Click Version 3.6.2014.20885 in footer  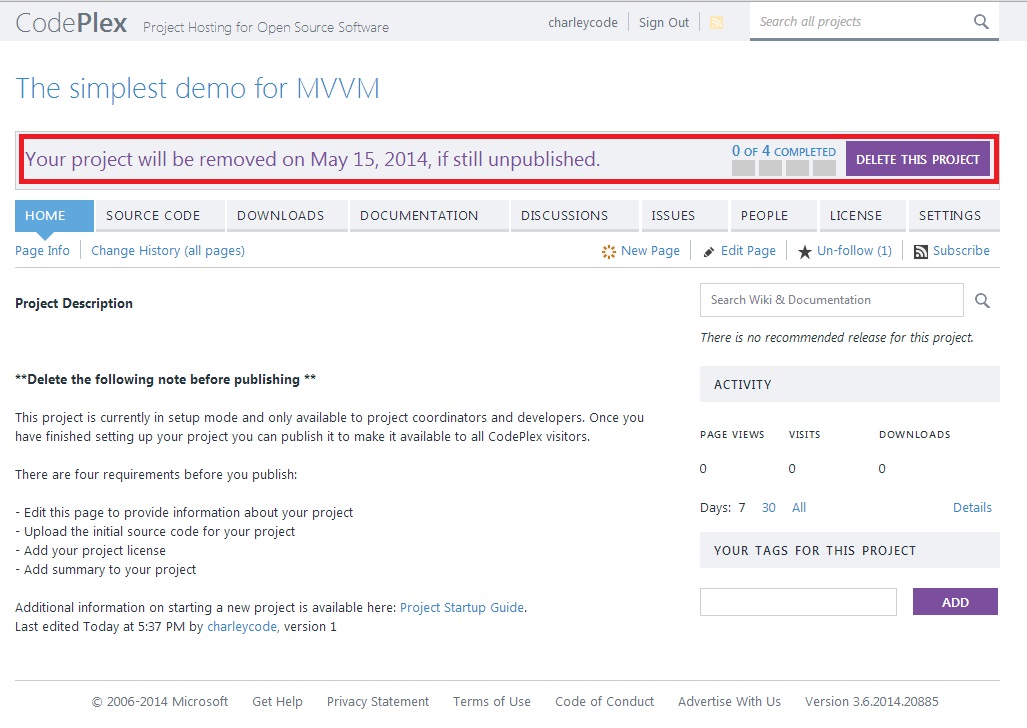871,701
